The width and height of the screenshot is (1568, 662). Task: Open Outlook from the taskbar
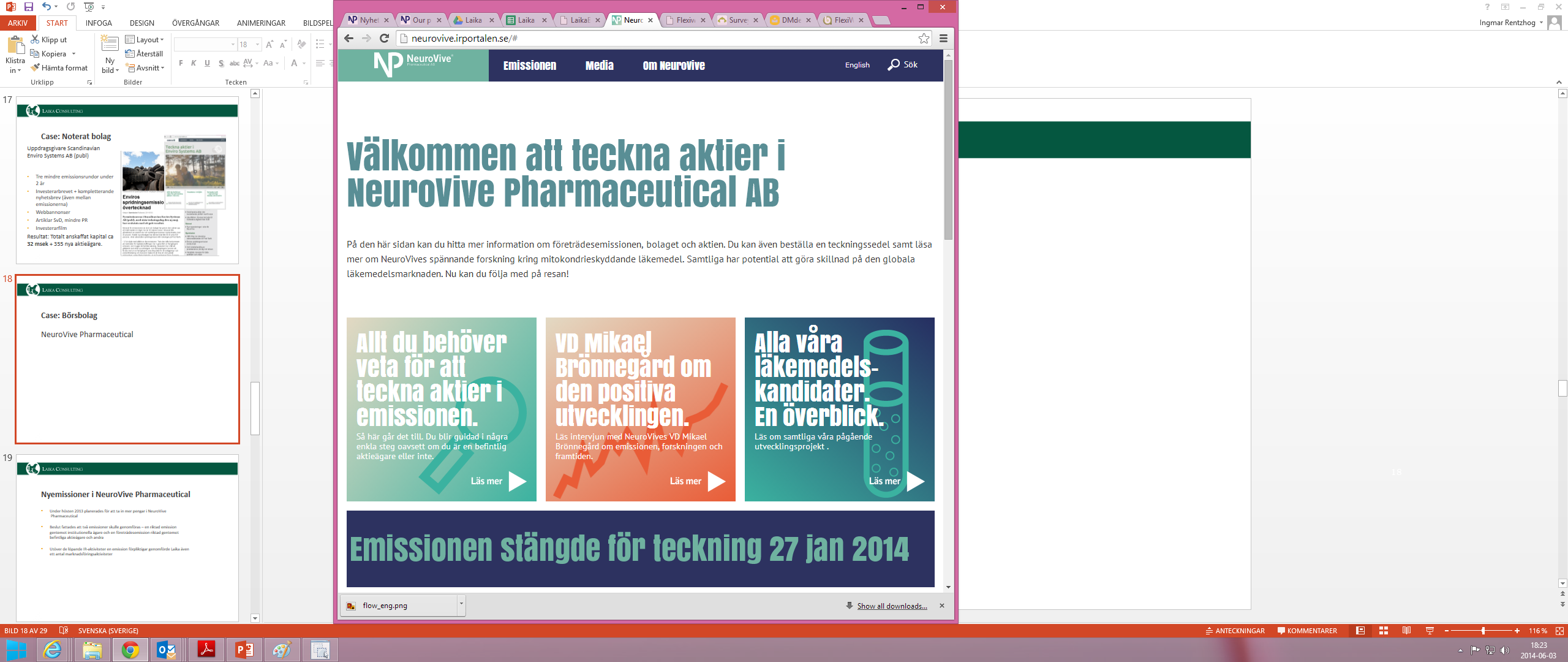click(167, 650)
